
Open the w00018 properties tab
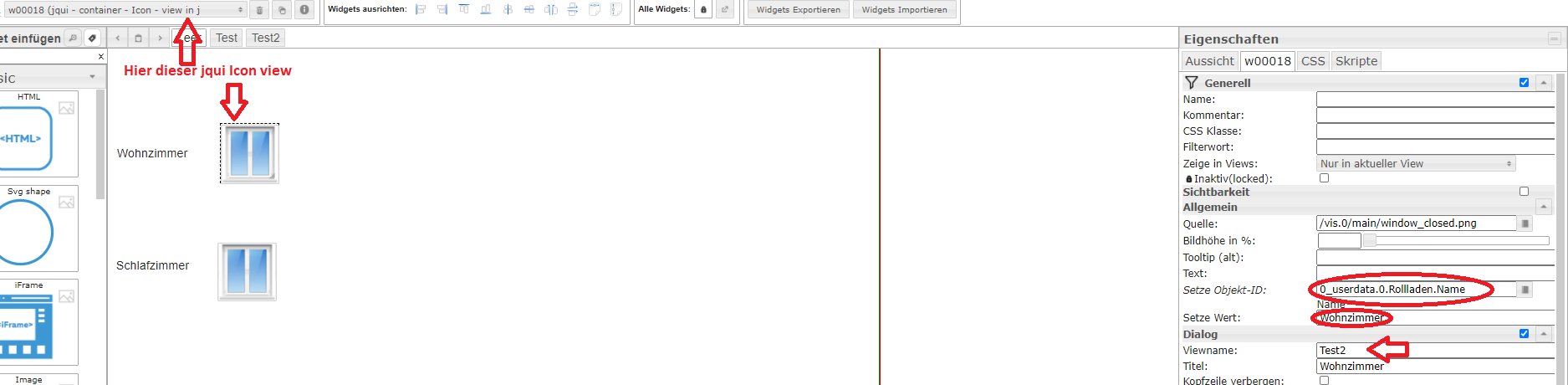point(1267,61)
